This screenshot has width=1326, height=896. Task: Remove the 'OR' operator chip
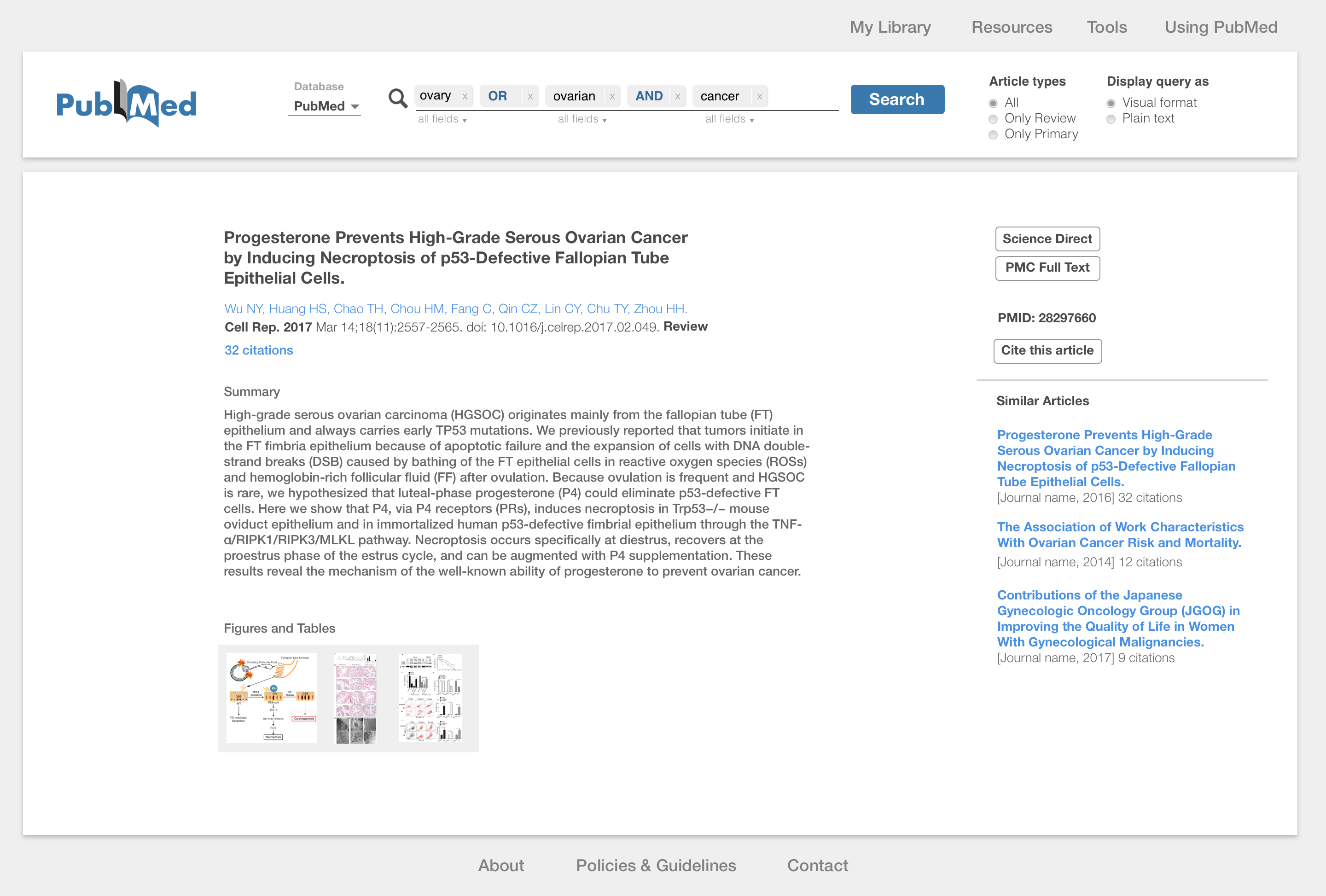tap(530, 96)
